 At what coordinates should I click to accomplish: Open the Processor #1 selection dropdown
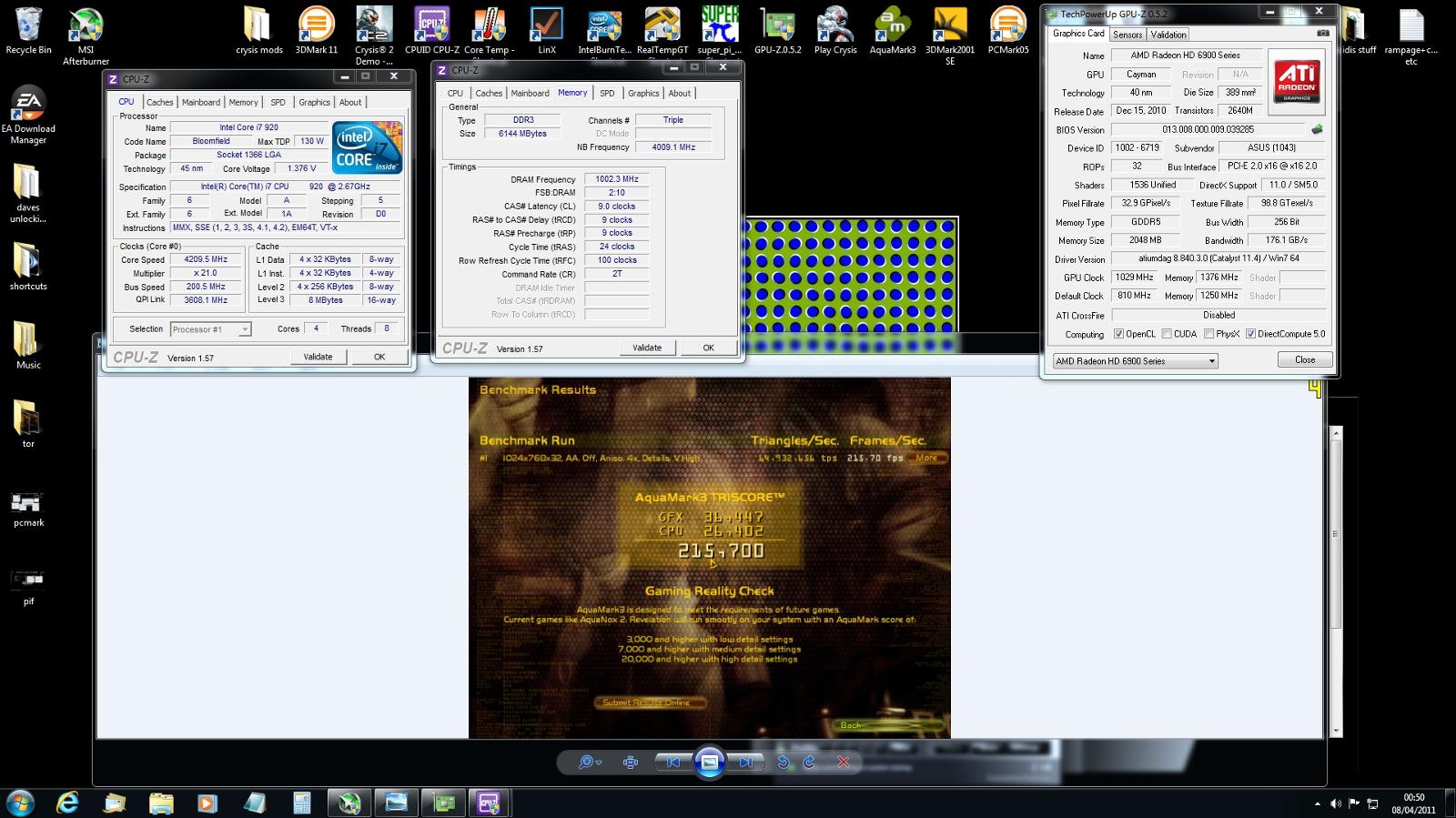coord(210,329)
